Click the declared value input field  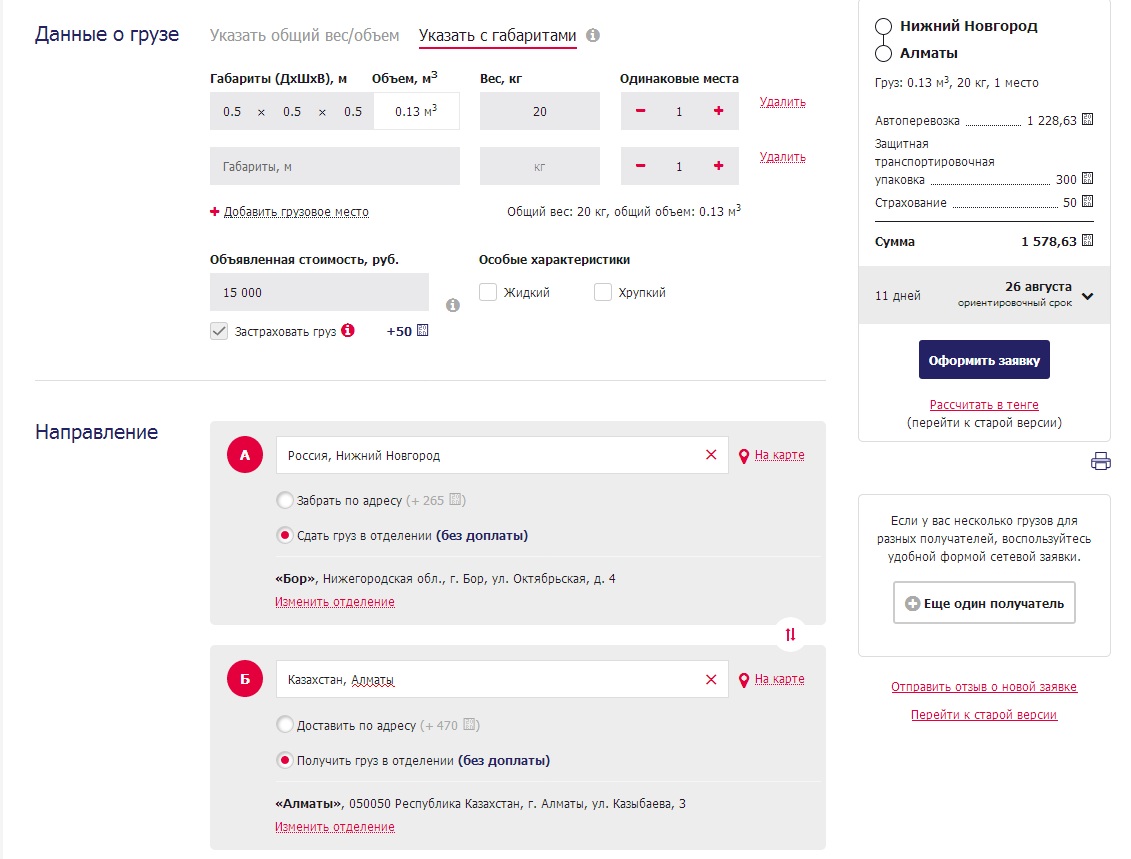coord(319,293)
